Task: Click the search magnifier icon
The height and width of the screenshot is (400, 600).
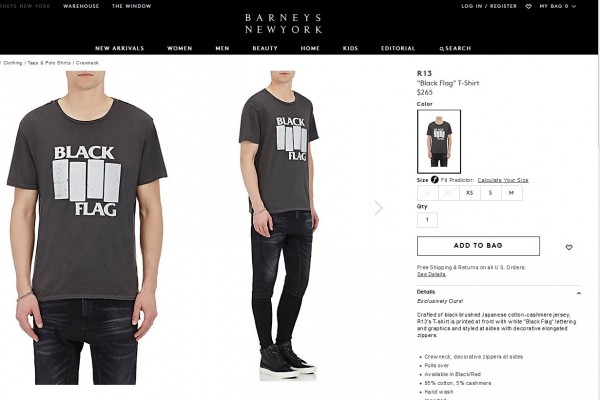Action: coord(442,49)
